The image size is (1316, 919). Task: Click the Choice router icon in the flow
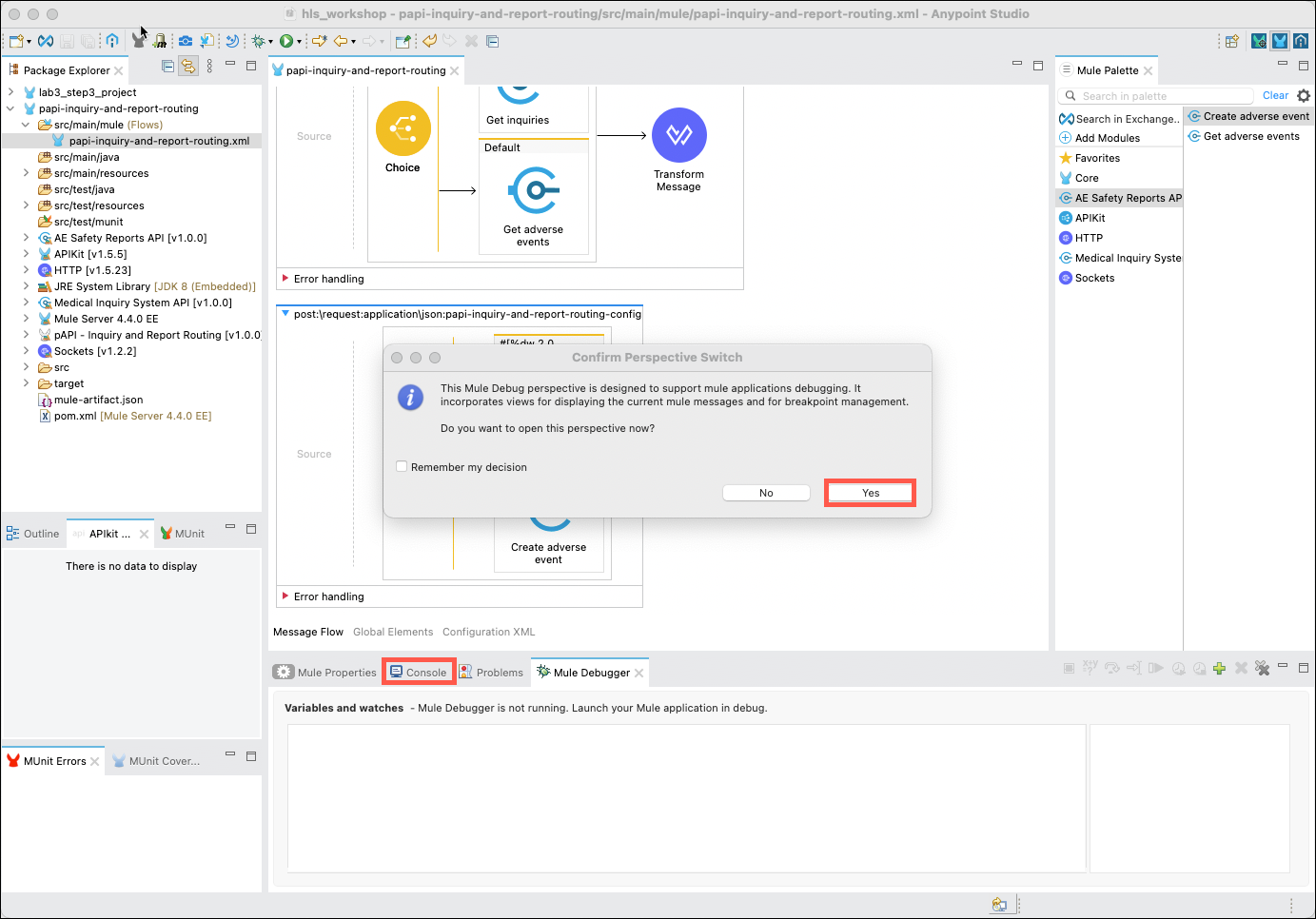pos(403,128)
